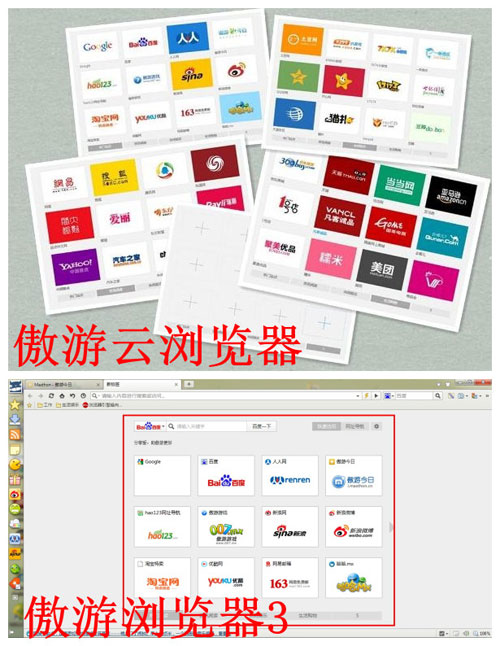Open the youku 优酷 quick dial tile
Viewport: 500px width, 646px height.
(226, 578)
